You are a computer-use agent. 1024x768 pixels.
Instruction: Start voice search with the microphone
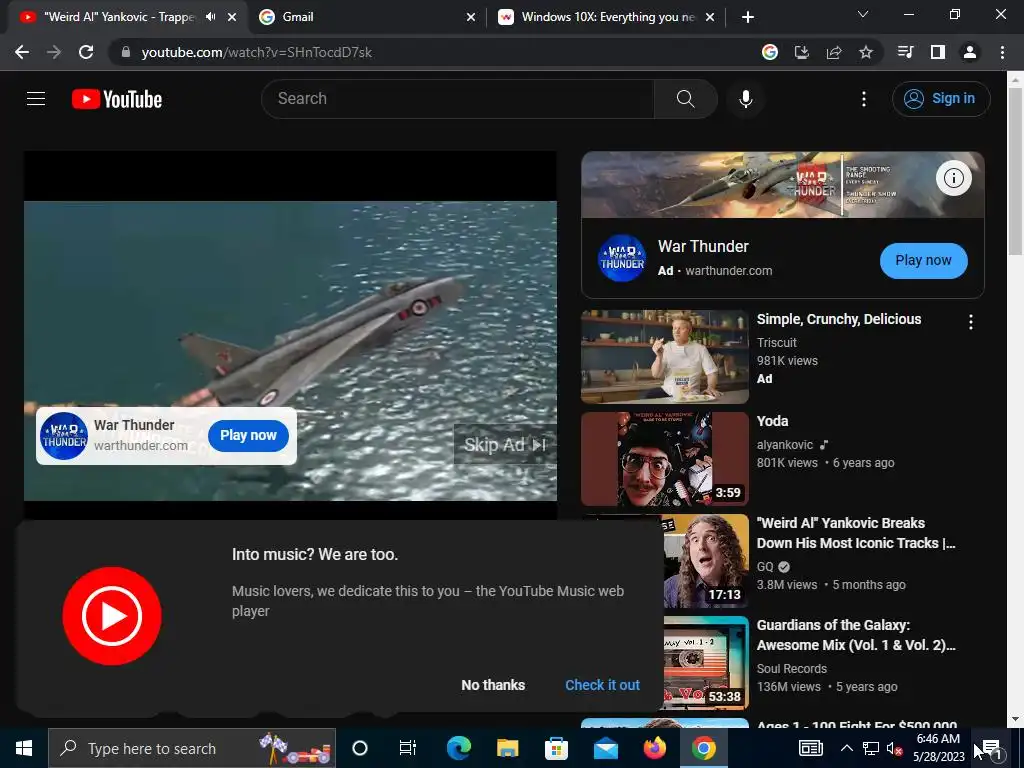(x=746, y=99)
